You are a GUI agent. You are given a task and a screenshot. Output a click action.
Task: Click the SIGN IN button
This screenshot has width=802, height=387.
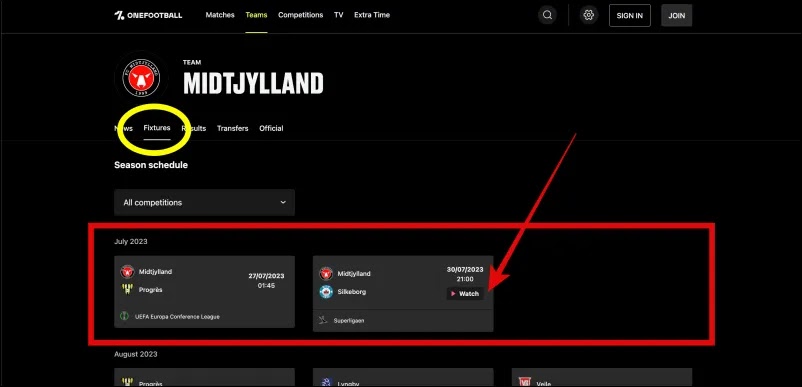(x=630, y=15)
